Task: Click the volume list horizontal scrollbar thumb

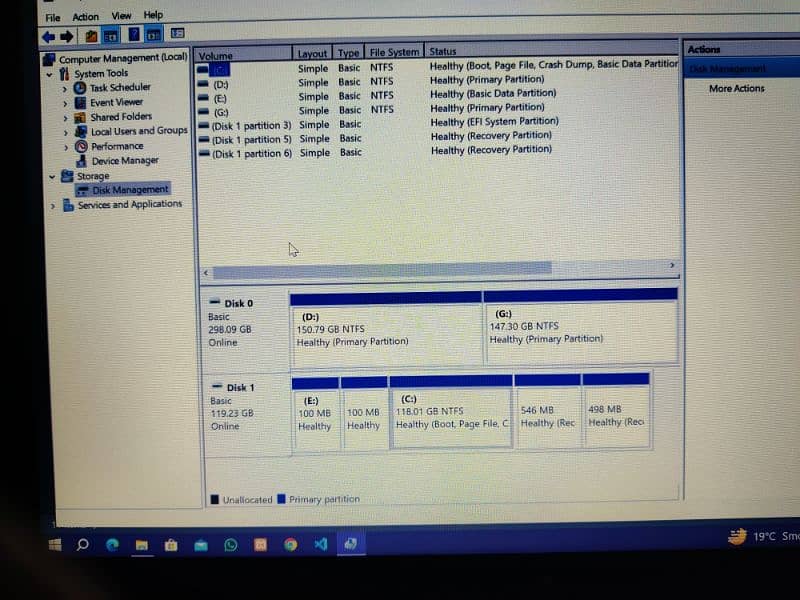Action: tap(382, 270)
